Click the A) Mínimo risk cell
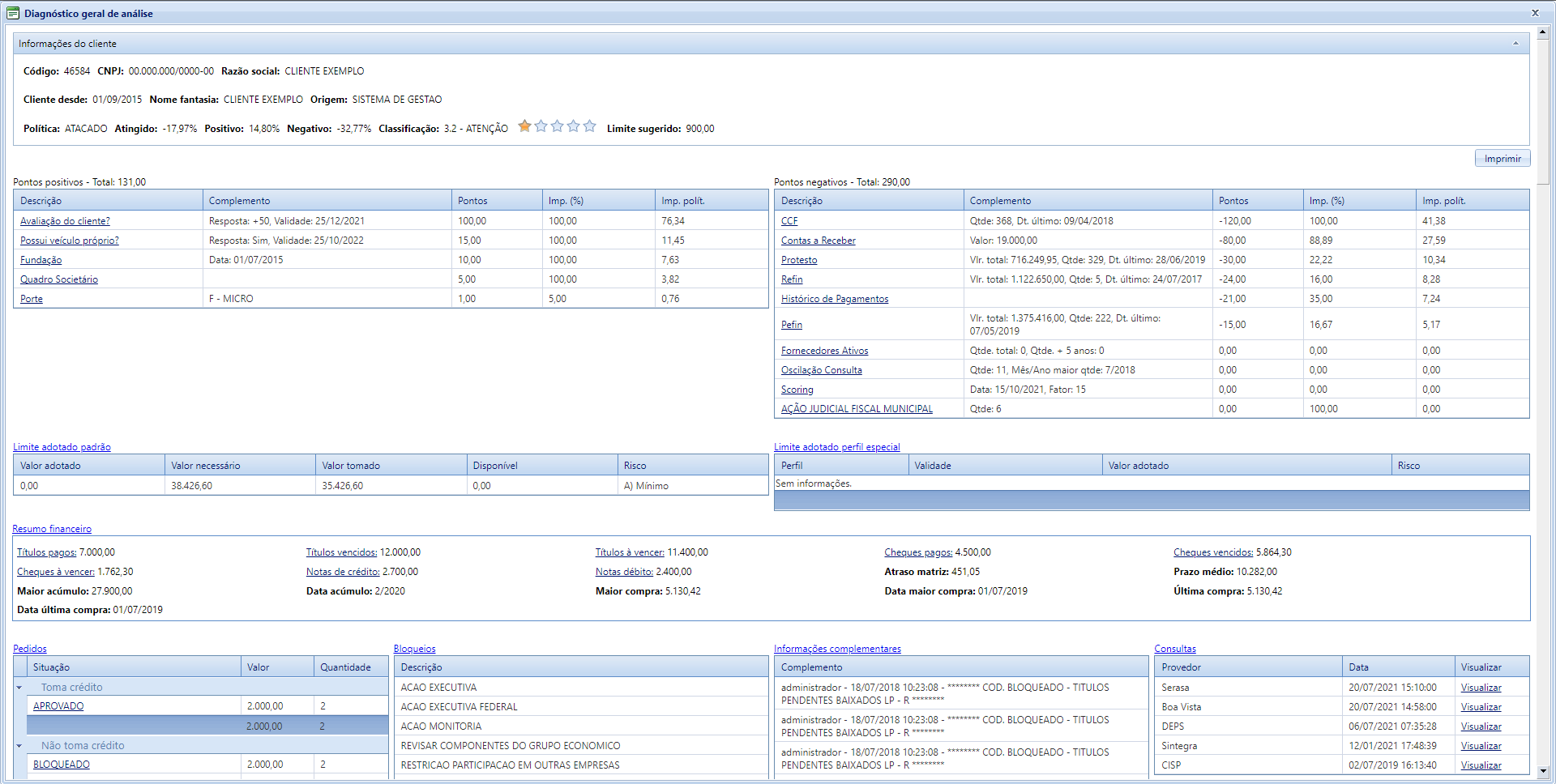 coord(692,486)
